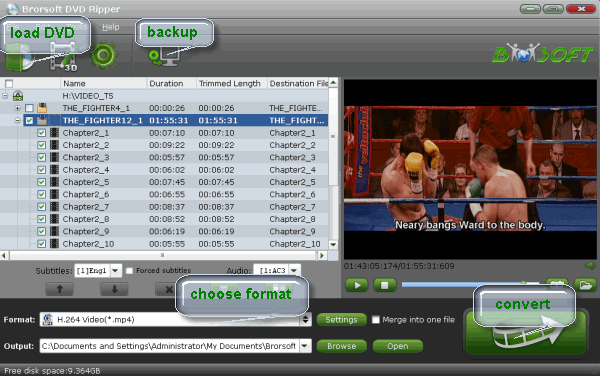Viewport: 600px width, 376px height.
Task: Click the Settings button
Action: [341, 320]
